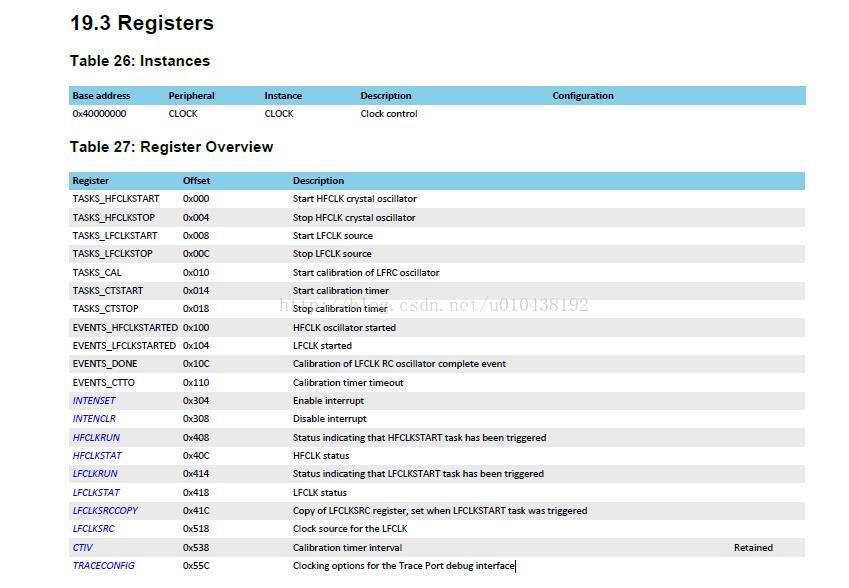Follow the HFCLKRUN register link
Screen dimensions: 849x588
coord(96,437)
